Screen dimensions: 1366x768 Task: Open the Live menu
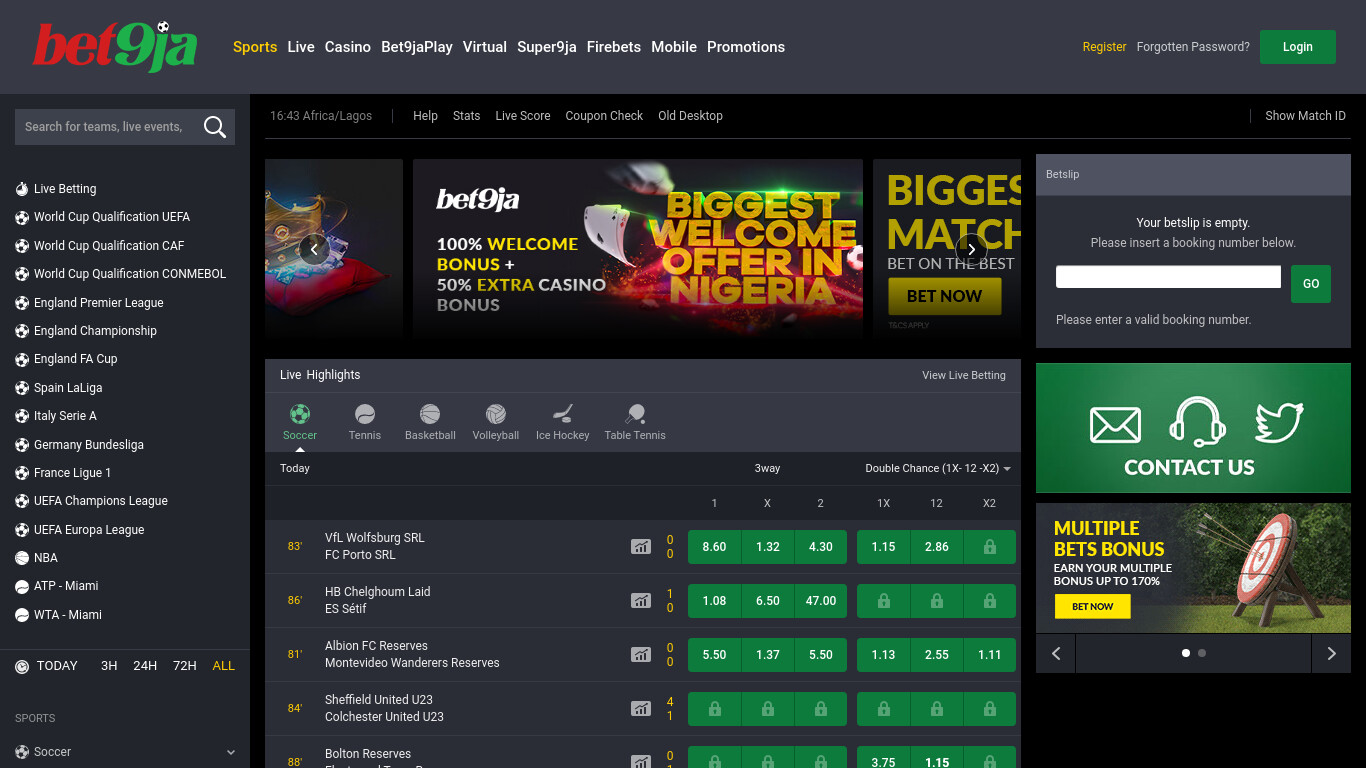(x=301, y=47)
